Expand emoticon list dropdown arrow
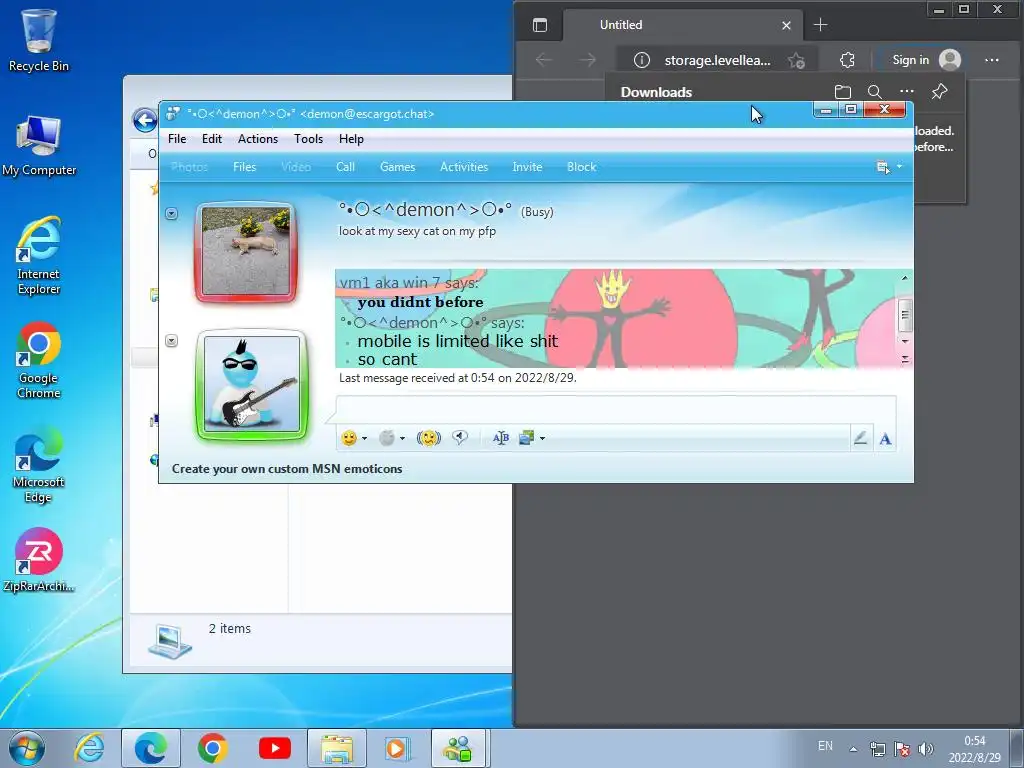Screen dimensions: 1024x768 pos(364,439)
